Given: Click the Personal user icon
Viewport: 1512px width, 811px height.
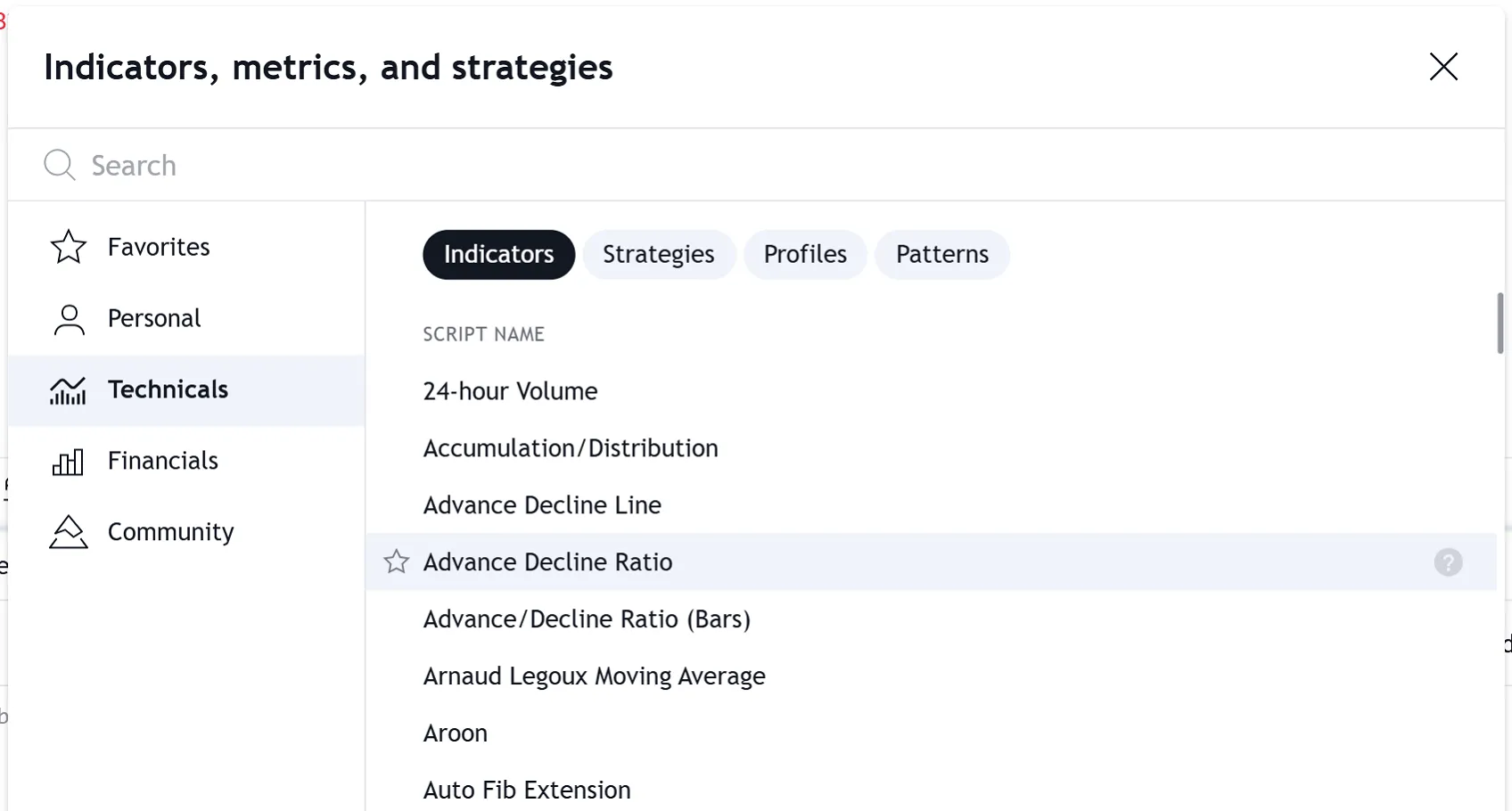Looking at the screenshot, I should (x=69, y=319).
